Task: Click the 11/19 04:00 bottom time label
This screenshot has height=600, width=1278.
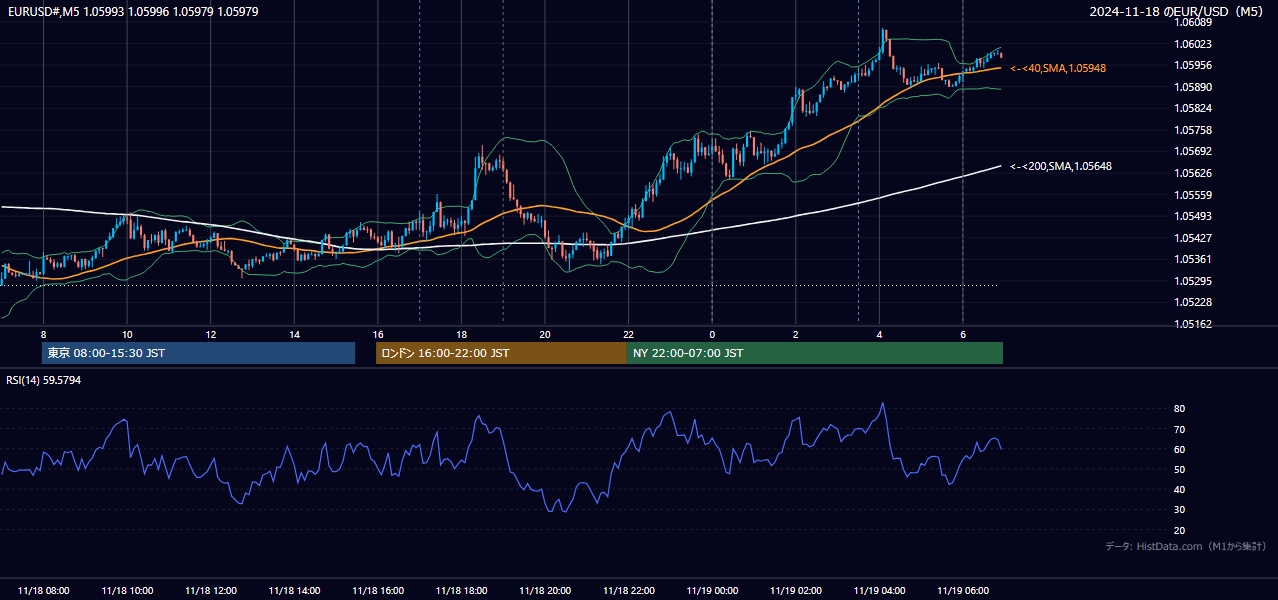Action: pos(879,591)
